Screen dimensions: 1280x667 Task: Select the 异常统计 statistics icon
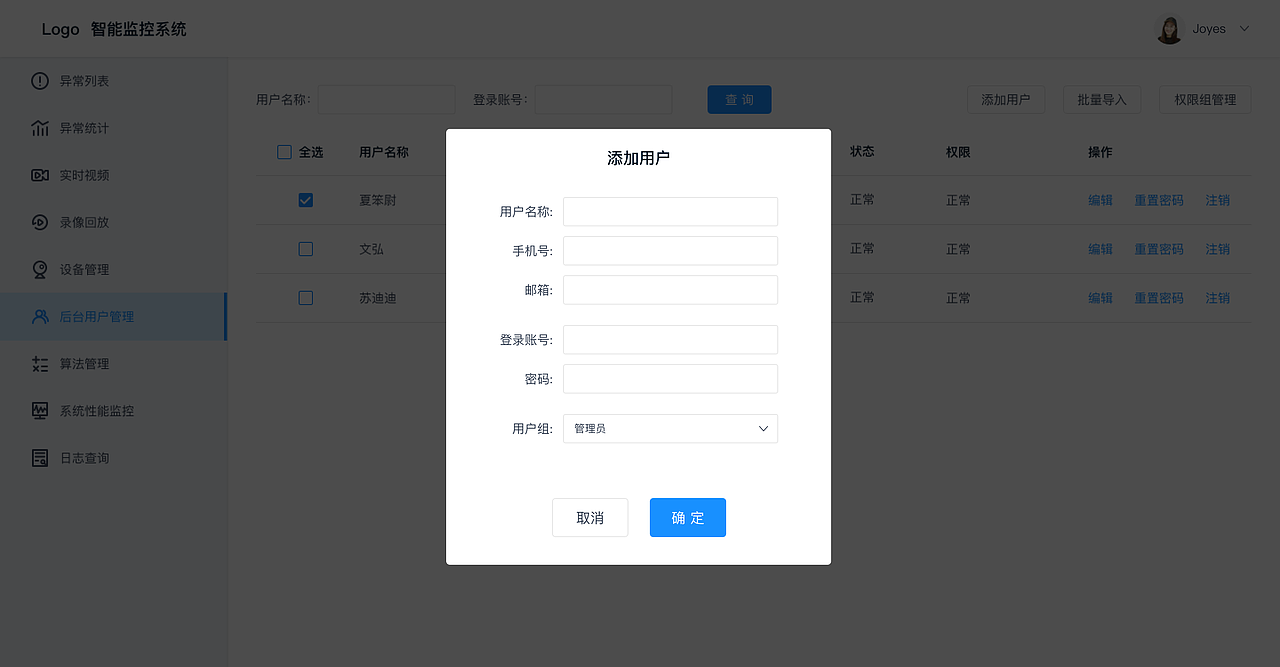pos(38,127)
